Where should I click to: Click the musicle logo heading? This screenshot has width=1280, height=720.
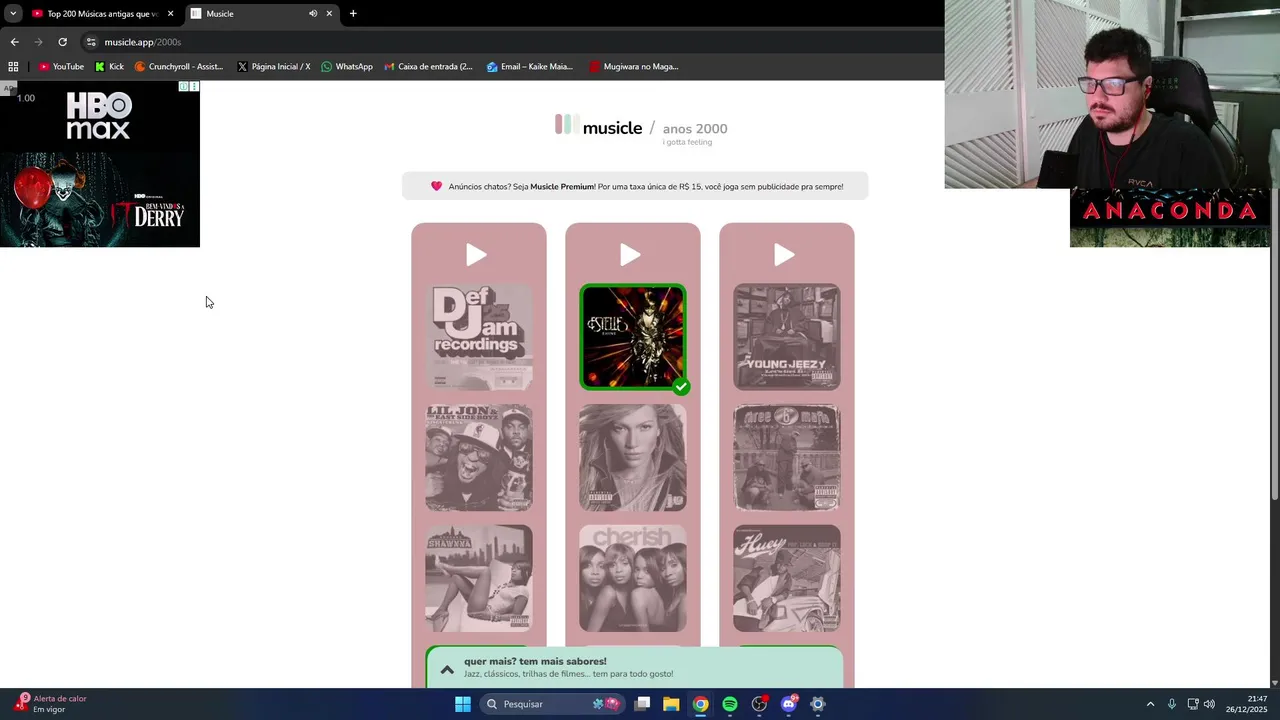[598, 127]
